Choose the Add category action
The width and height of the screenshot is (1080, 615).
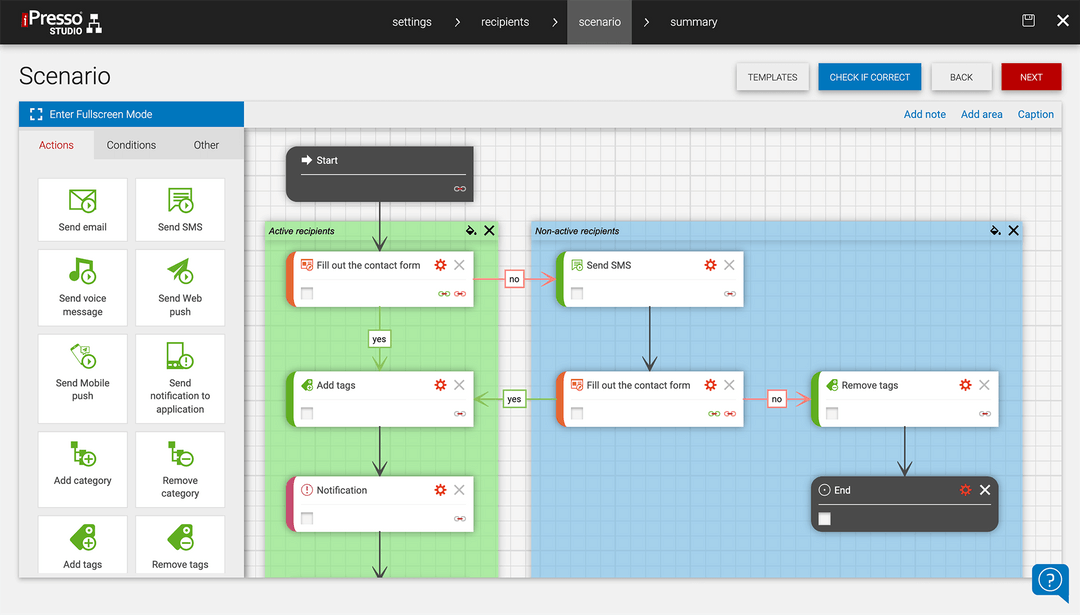tap(82, 469)
